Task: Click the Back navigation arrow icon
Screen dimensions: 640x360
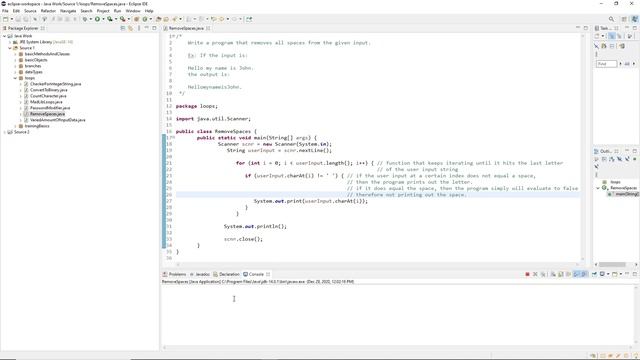Action: pos(222,19)
